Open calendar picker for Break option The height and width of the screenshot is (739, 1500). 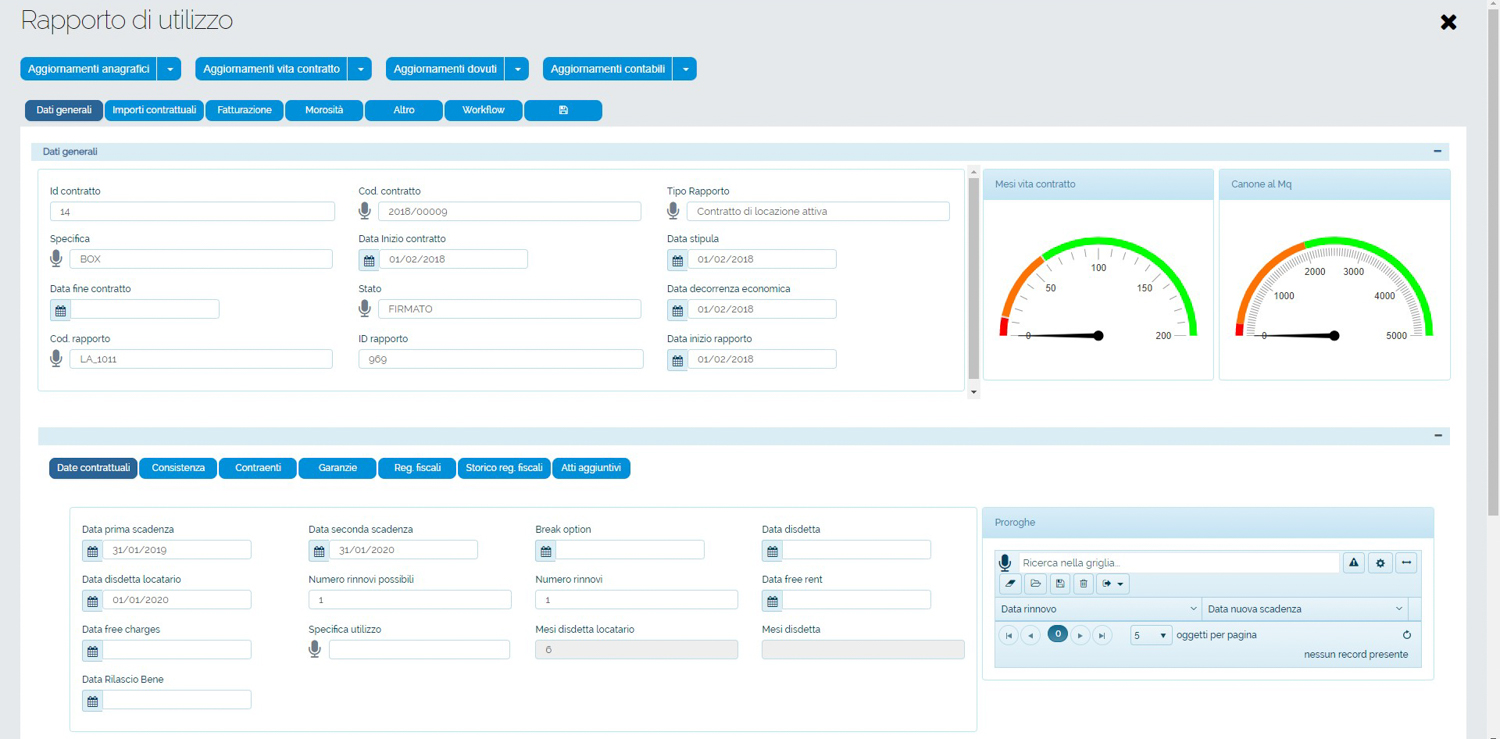point(546,551)
